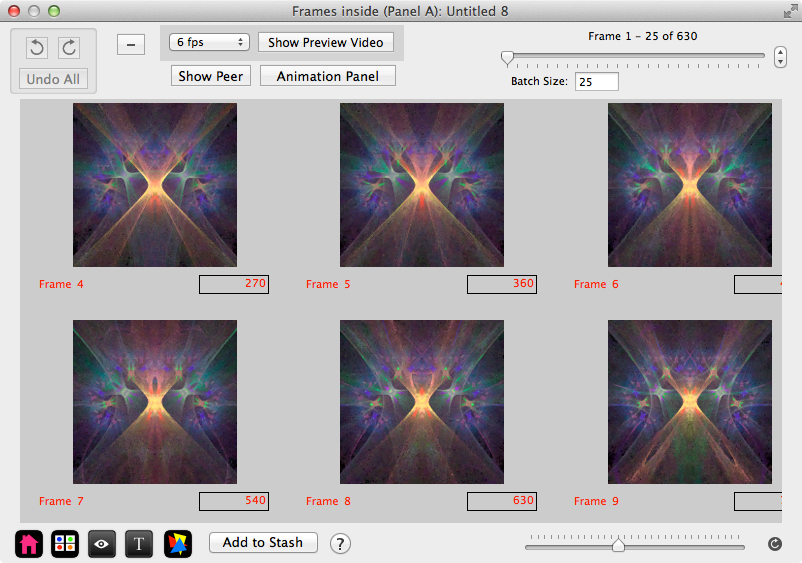Click Show Preview Video
Screen dimensions: 802x563
pos(326,42)
